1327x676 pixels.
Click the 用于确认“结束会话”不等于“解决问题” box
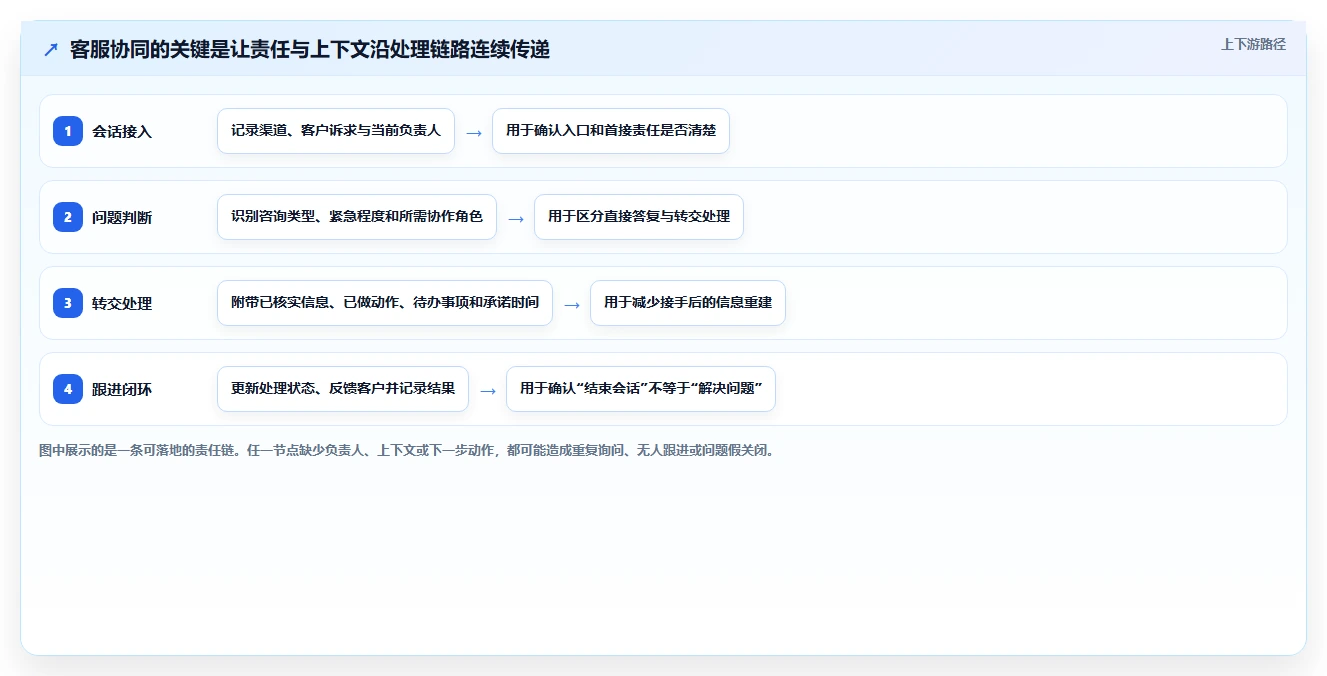[x=641, y=389]
